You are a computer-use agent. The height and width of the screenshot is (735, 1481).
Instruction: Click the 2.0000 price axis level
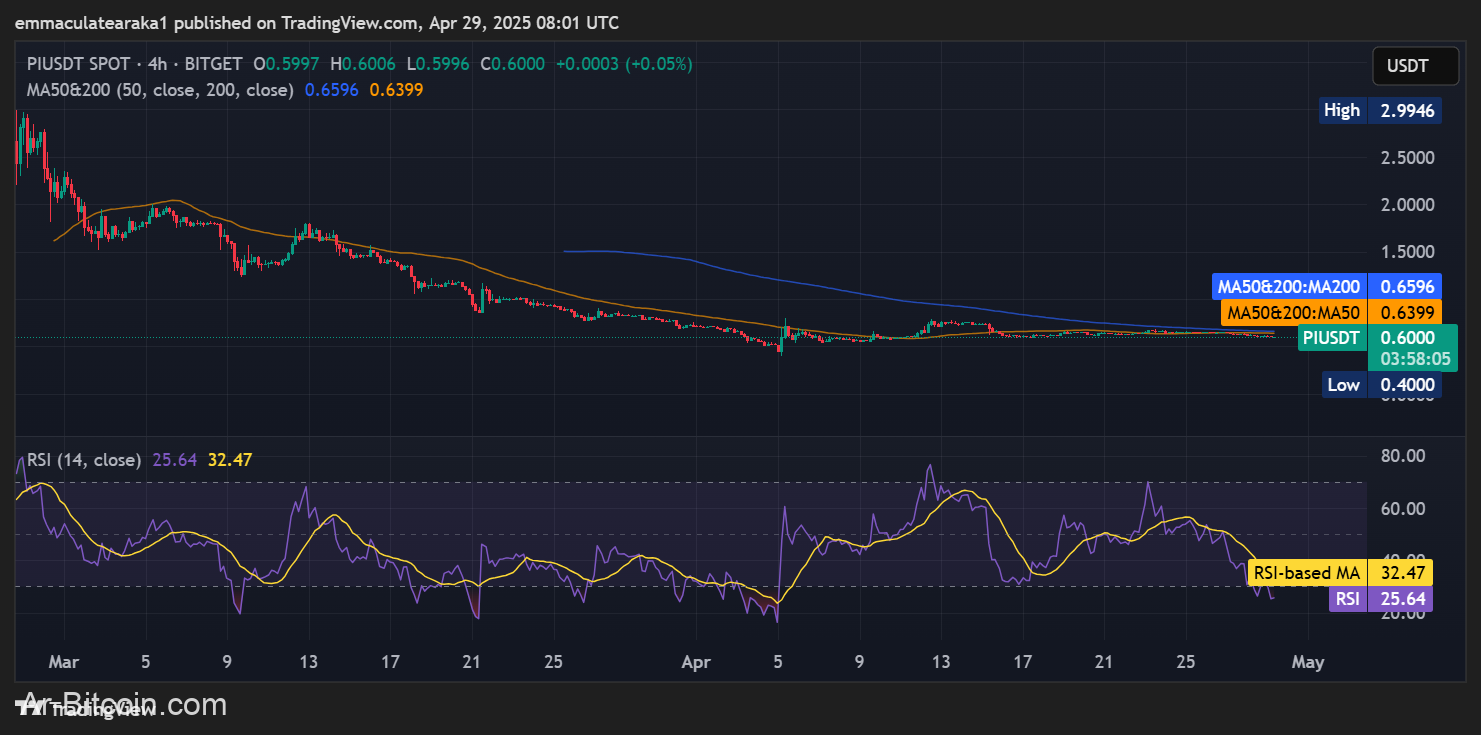point(1410,204)
